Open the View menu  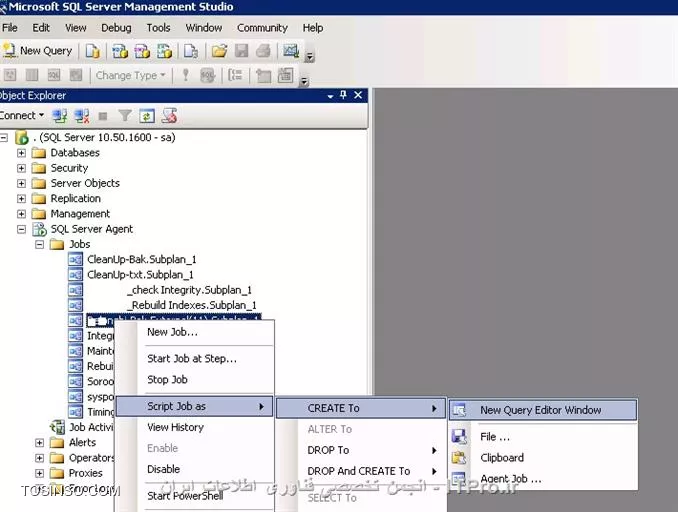tap(76, 28)
